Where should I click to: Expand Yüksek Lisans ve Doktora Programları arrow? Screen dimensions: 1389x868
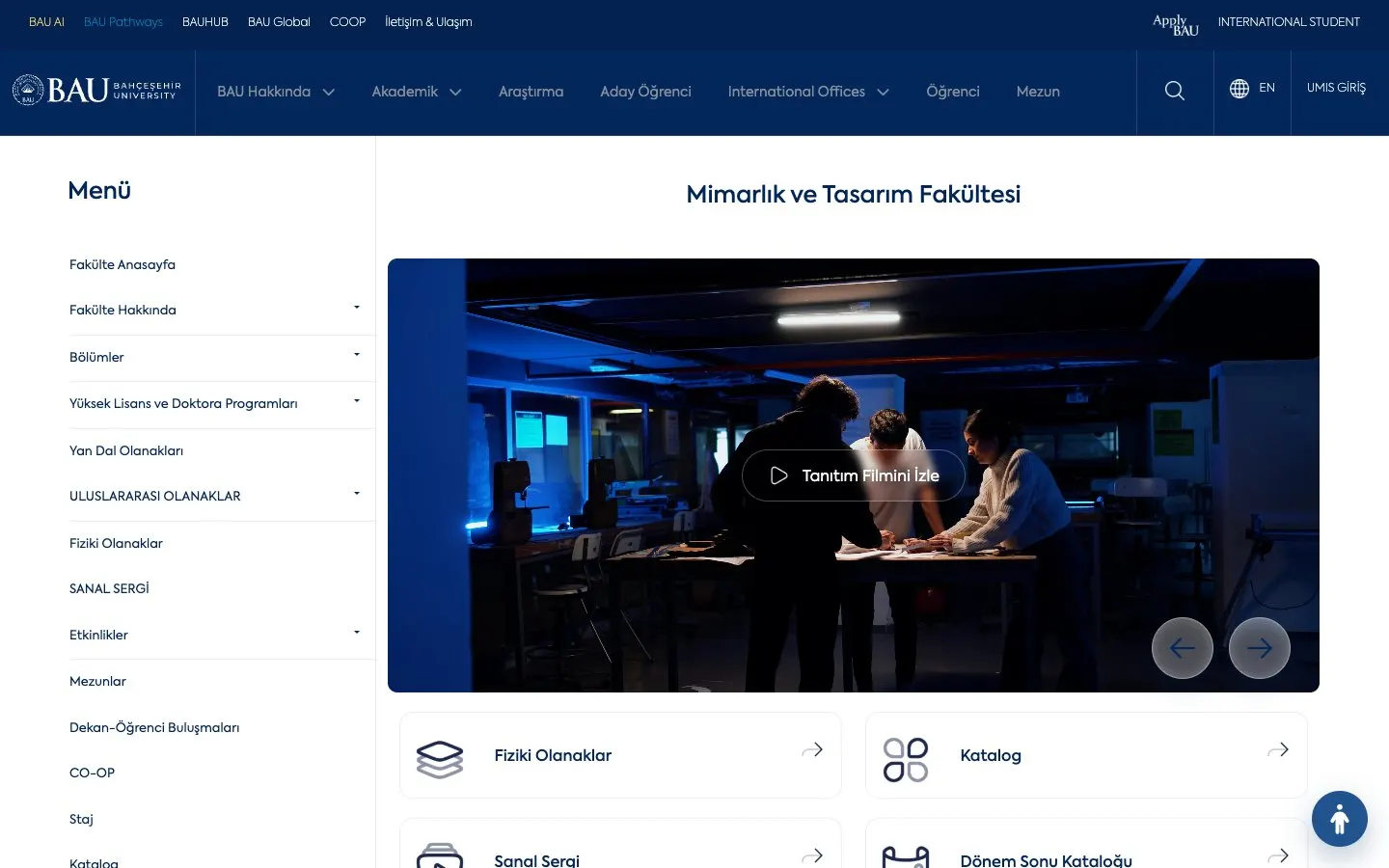click(x=357, y=401)
